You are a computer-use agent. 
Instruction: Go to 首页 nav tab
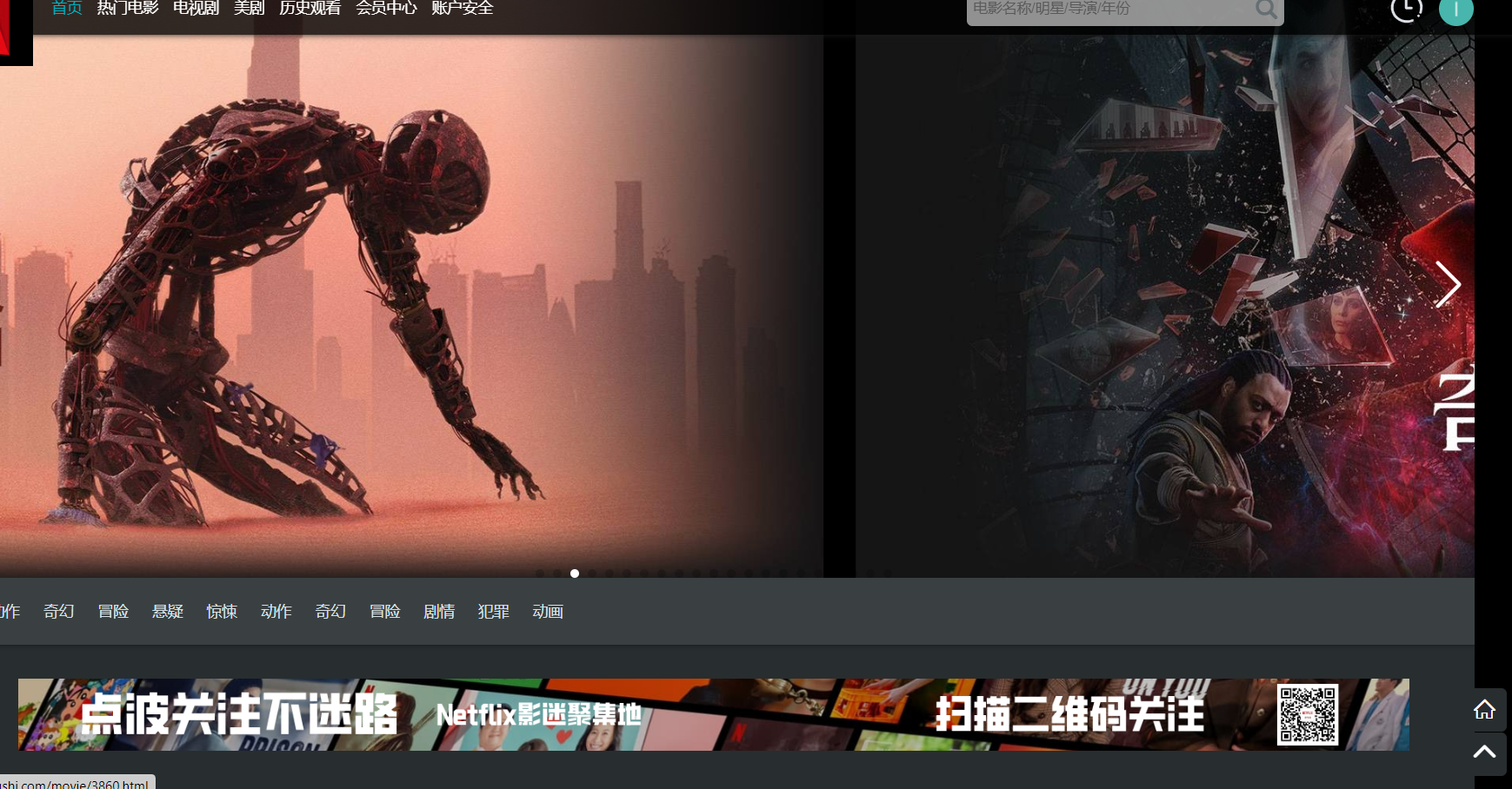pyautogui.click(x=67, y=8)
